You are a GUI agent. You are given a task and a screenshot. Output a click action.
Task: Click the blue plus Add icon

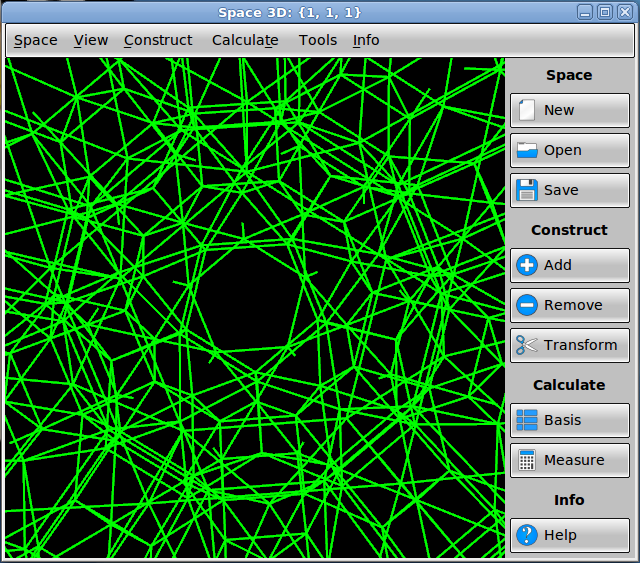(x=527, y=265)
